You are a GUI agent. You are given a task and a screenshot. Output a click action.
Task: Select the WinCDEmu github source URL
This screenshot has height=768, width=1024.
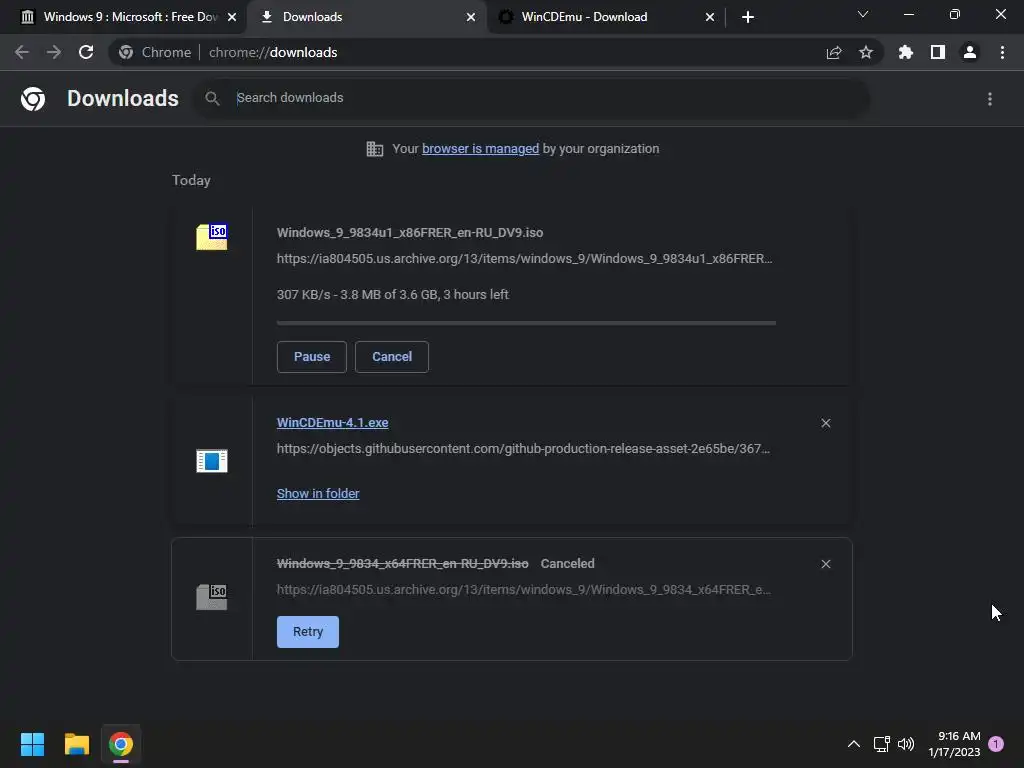(523, 449)
